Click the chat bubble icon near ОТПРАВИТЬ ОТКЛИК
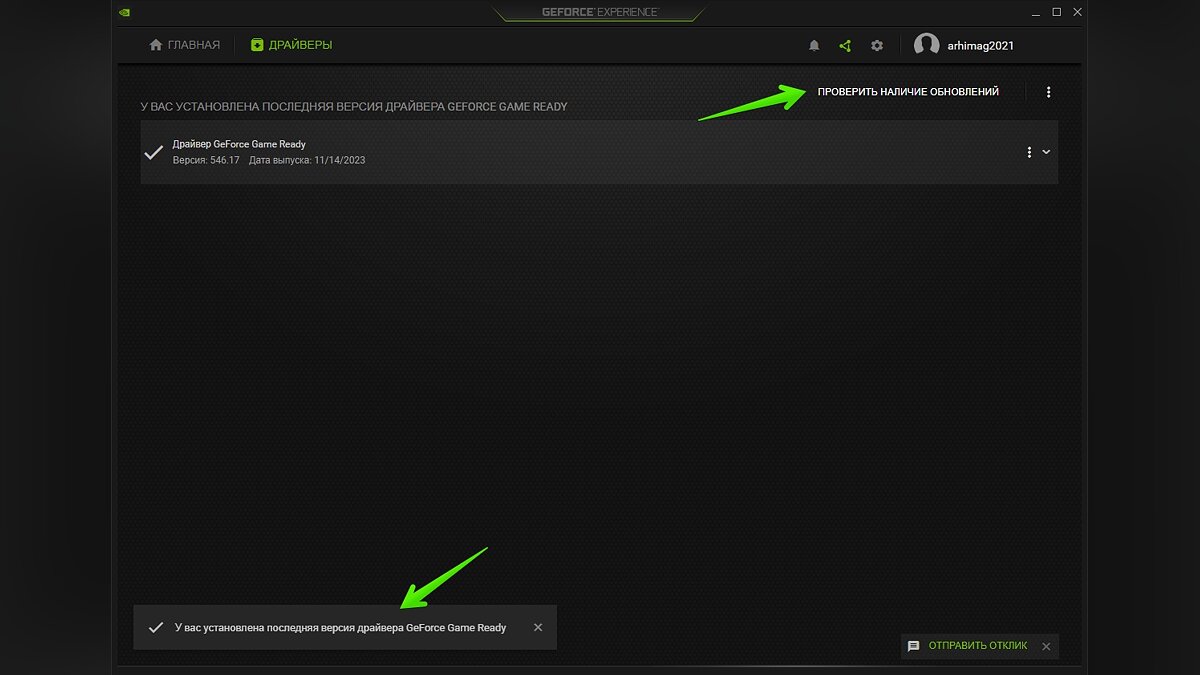This screenshot has height=675, width=1200. [913, 646]
